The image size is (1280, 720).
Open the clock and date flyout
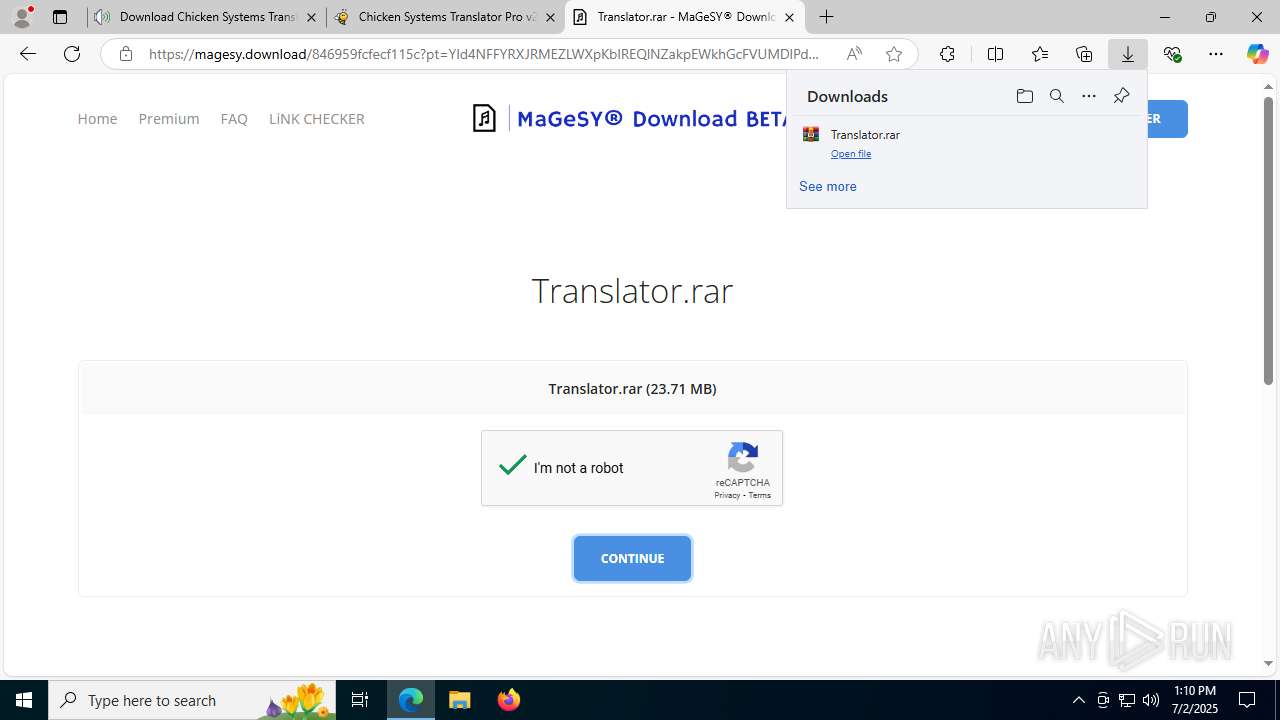click(1195, 700)
